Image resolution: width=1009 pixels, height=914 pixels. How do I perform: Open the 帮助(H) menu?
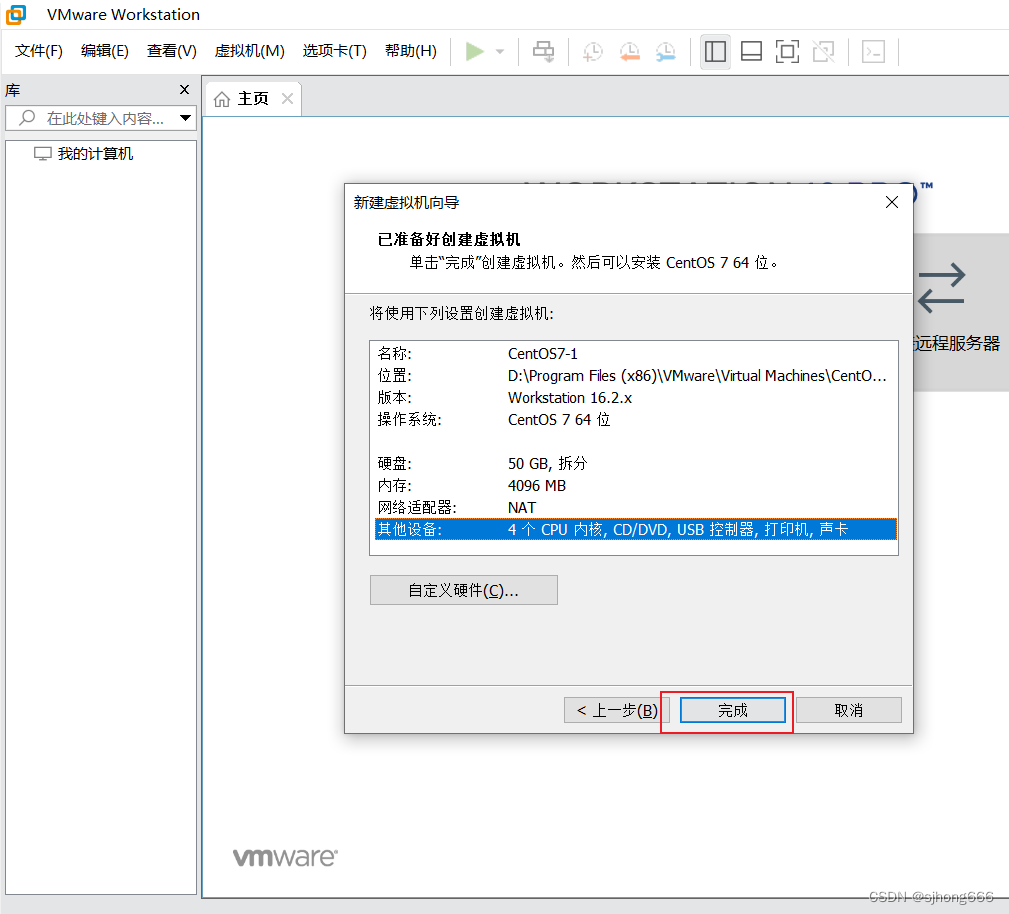411,51
